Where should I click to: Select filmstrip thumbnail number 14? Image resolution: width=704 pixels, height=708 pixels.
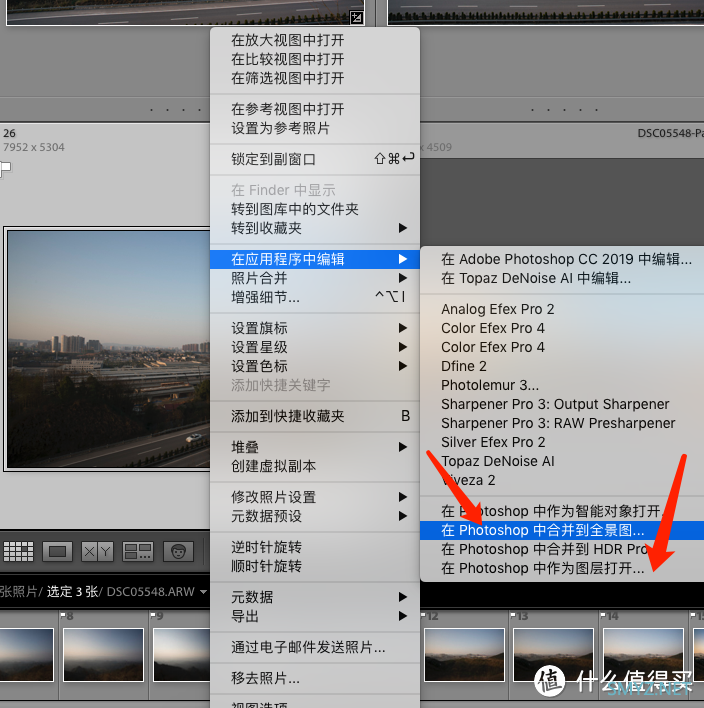point(643,655)
